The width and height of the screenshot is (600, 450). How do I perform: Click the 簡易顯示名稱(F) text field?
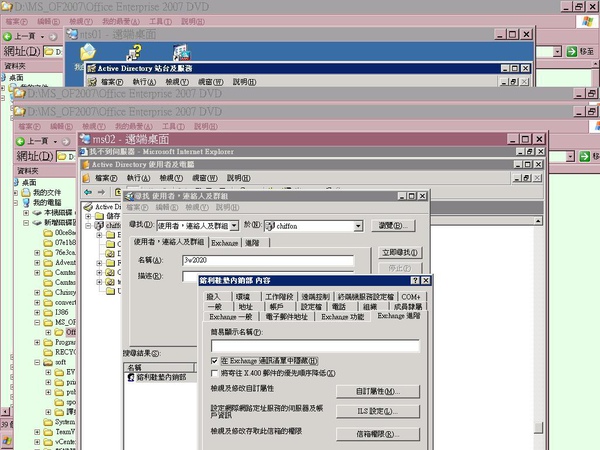point(315,346)
